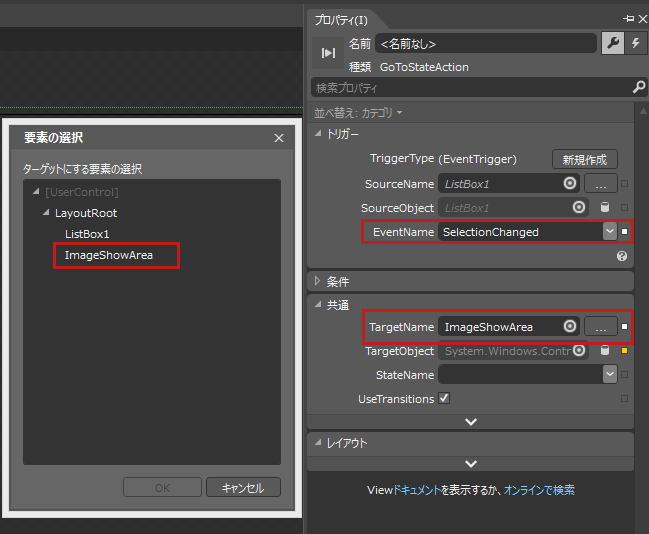Screen dimensions: 649x534
Task: Open the search online link
Action: (539, 490)
